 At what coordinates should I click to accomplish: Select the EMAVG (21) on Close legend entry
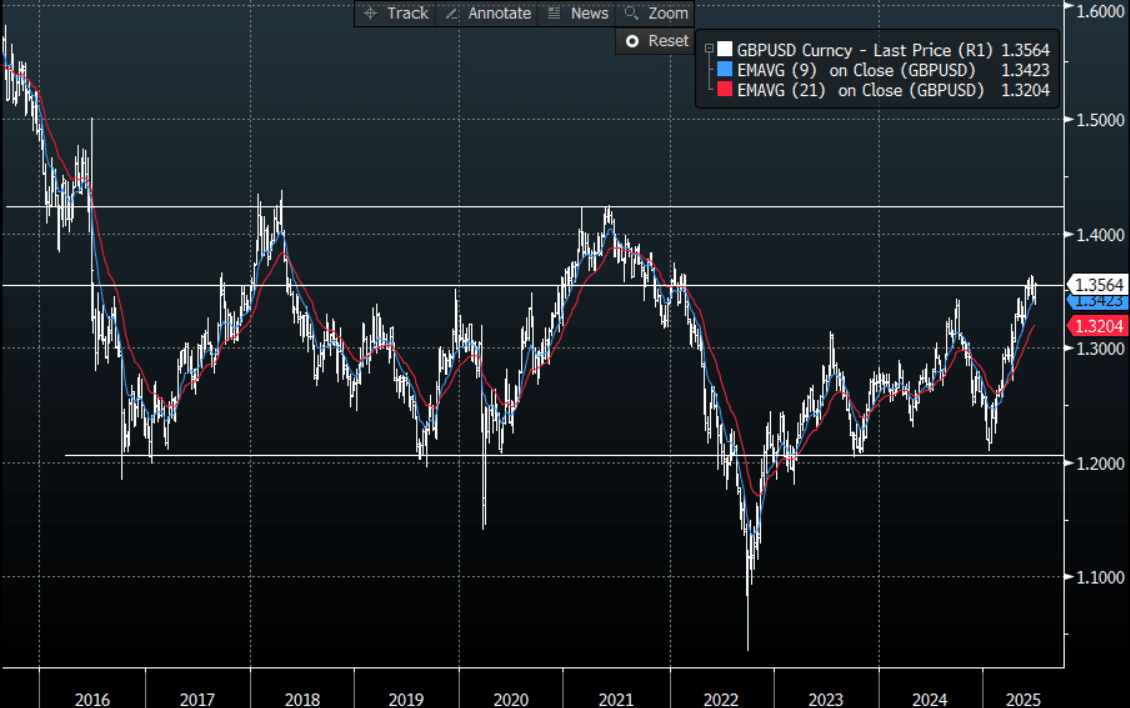click(861, 90)
